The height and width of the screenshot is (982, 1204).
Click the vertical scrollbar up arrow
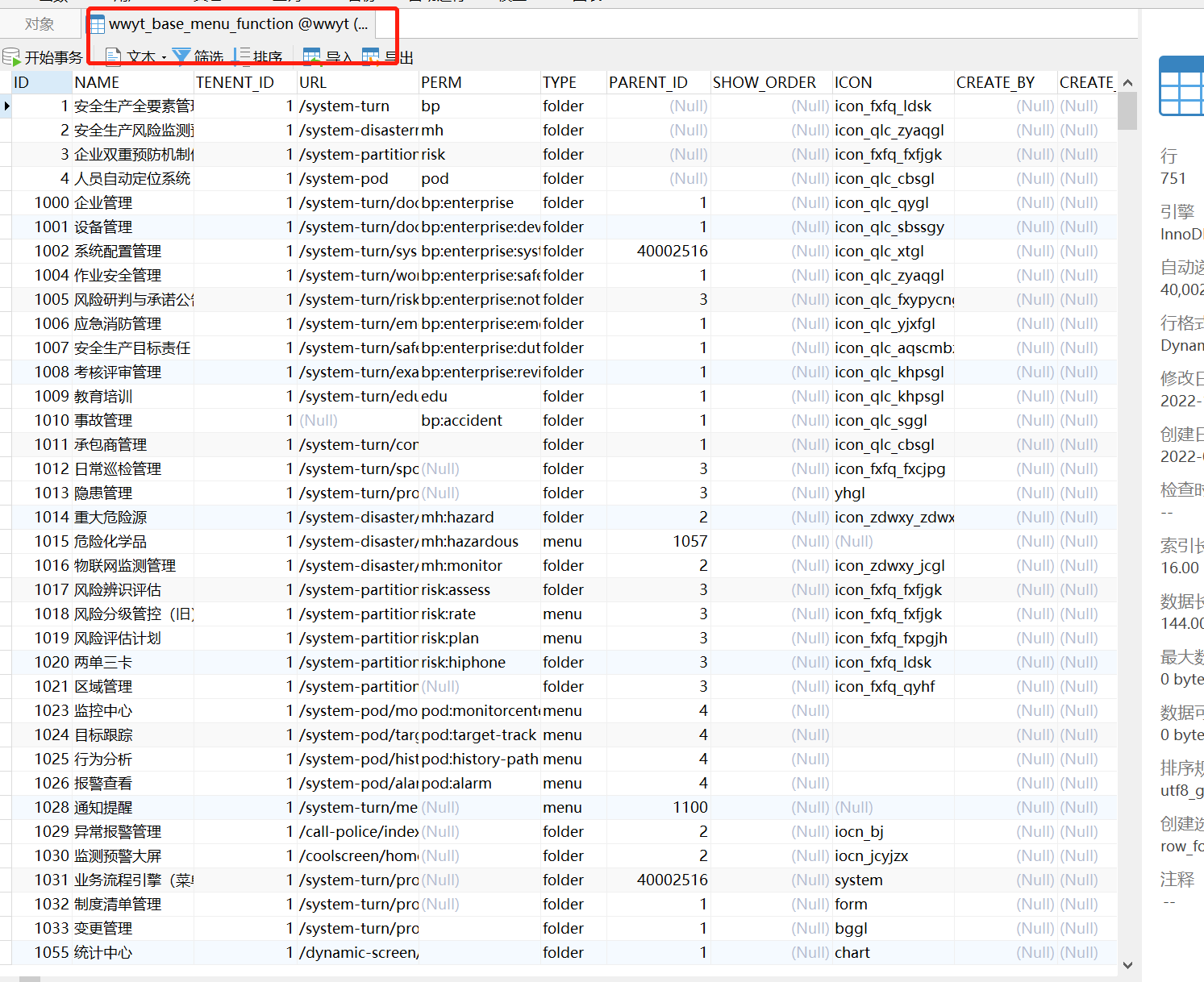click(x=1127, y=82)
